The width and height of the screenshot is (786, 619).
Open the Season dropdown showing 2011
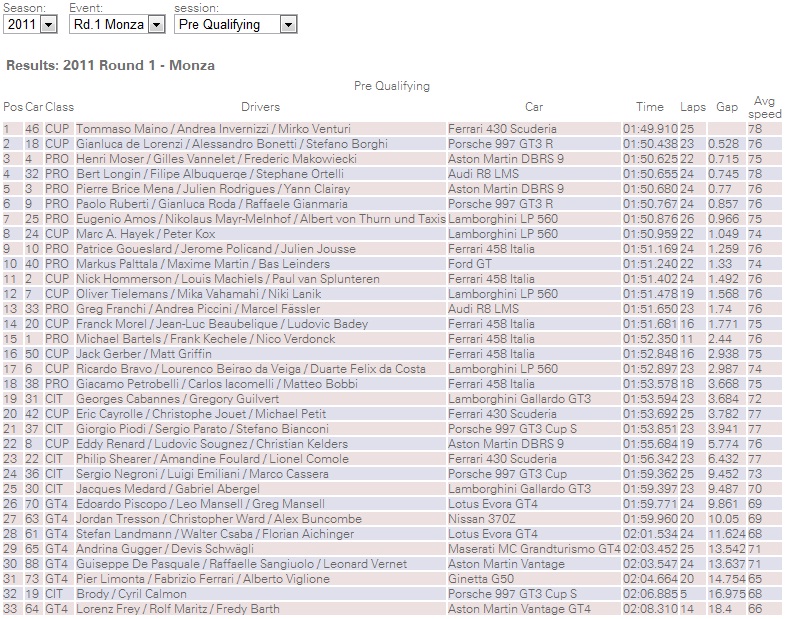click(31, 24)
